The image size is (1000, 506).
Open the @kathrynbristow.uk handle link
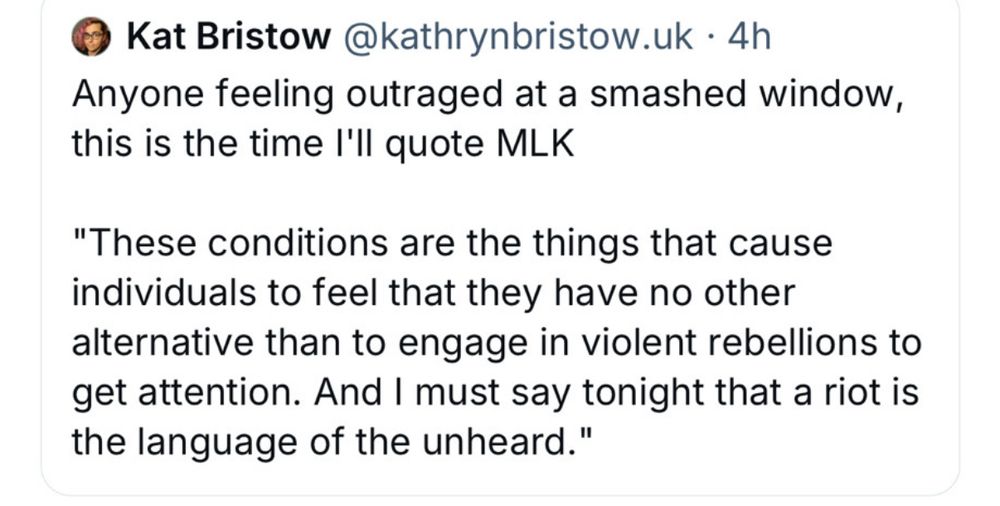pyautogui.click(x=517, y=37)
